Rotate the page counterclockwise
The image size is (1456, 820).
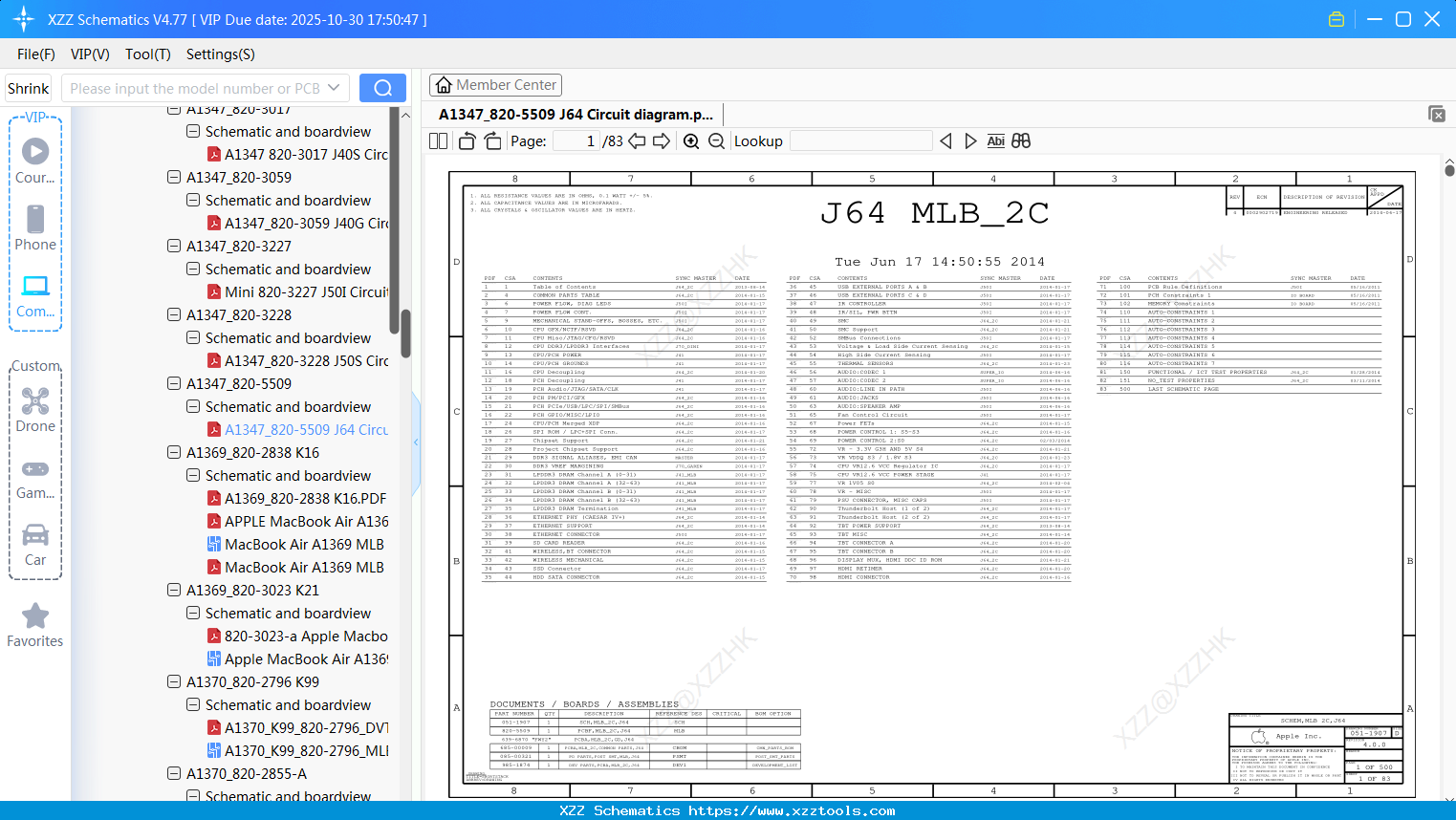(x=467, y=141)
